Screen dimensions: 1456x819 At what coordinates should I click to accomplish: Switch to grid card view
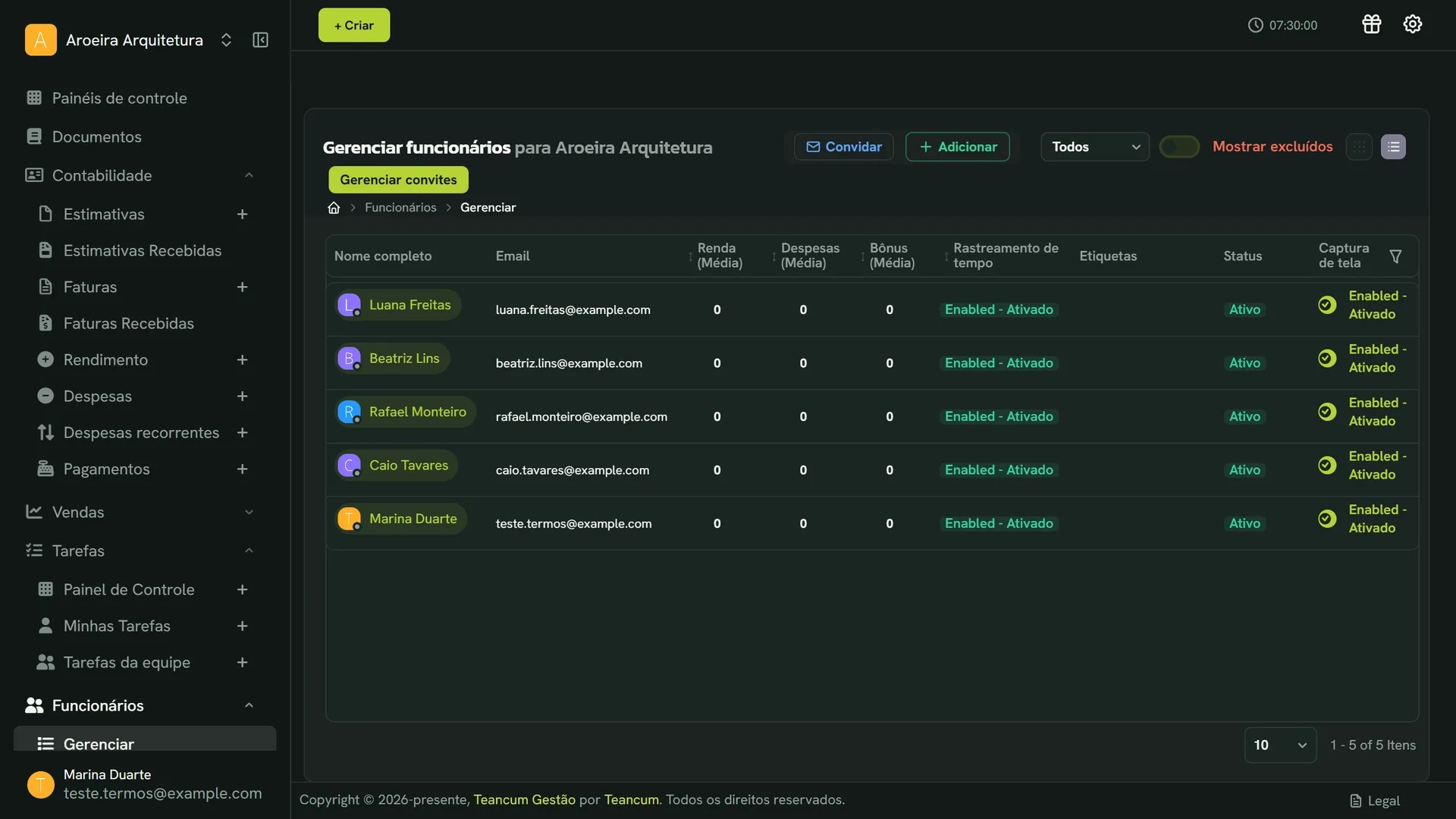1359,147
